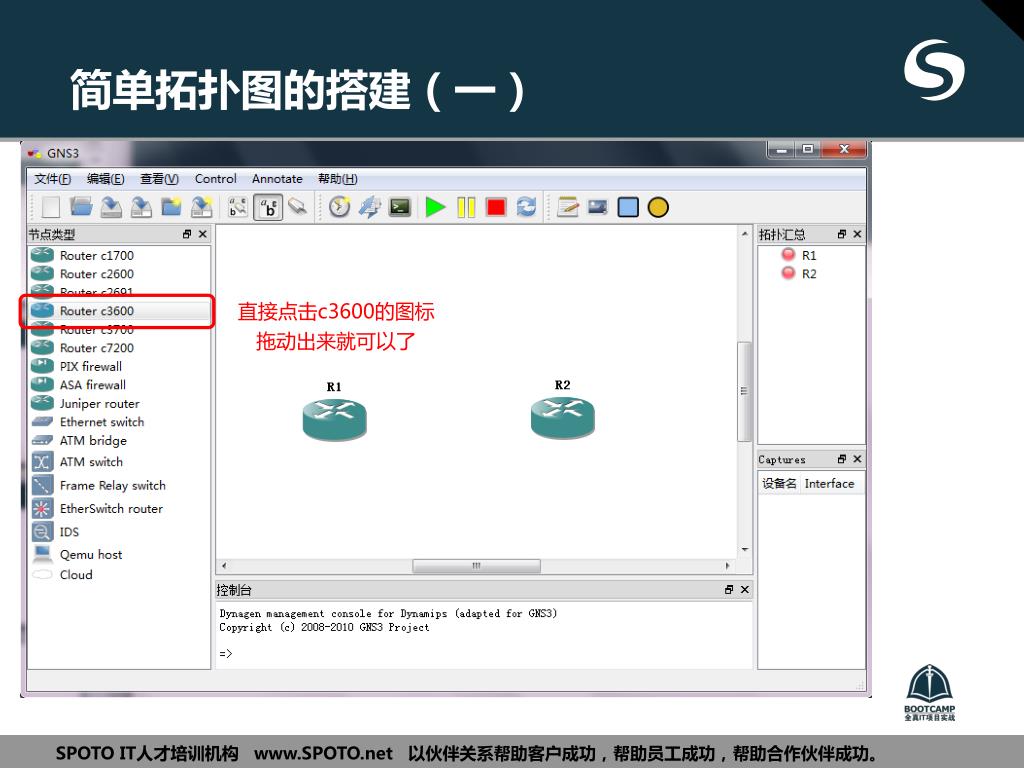Click router R2 on the canvas

tap(562, 418)
